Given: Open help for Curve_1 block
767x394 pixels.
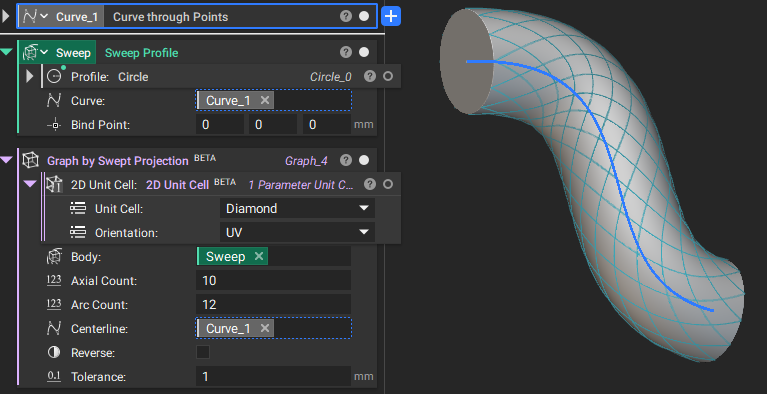Looking at the screenshot, I should point(346,16).
